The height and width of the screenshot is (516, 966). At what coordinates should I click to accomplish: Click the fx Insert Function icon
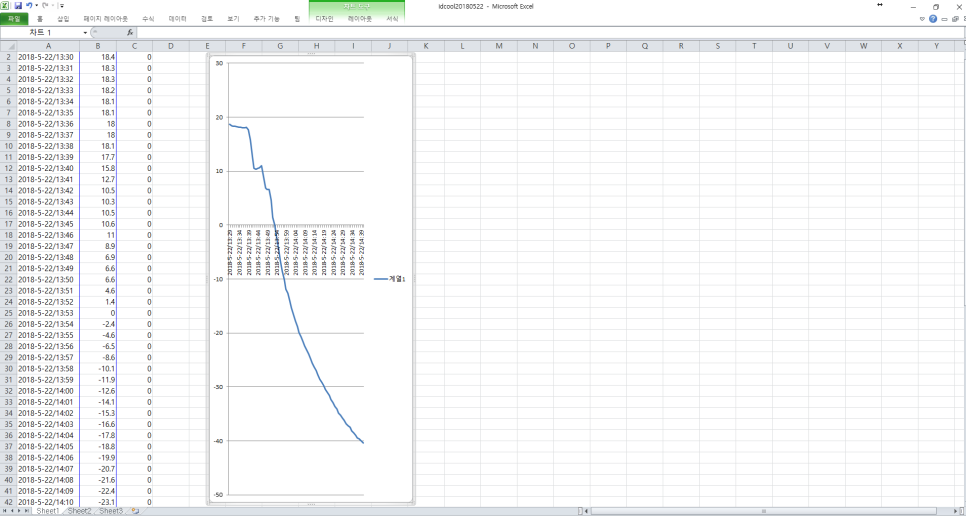pos(130,33)
